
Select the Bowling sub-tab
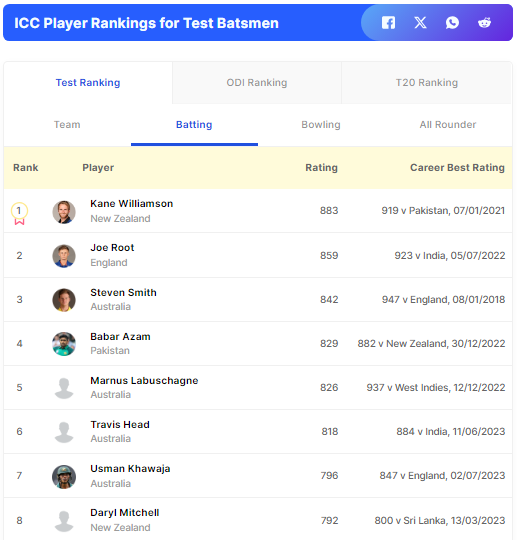(x=321, y=125)
